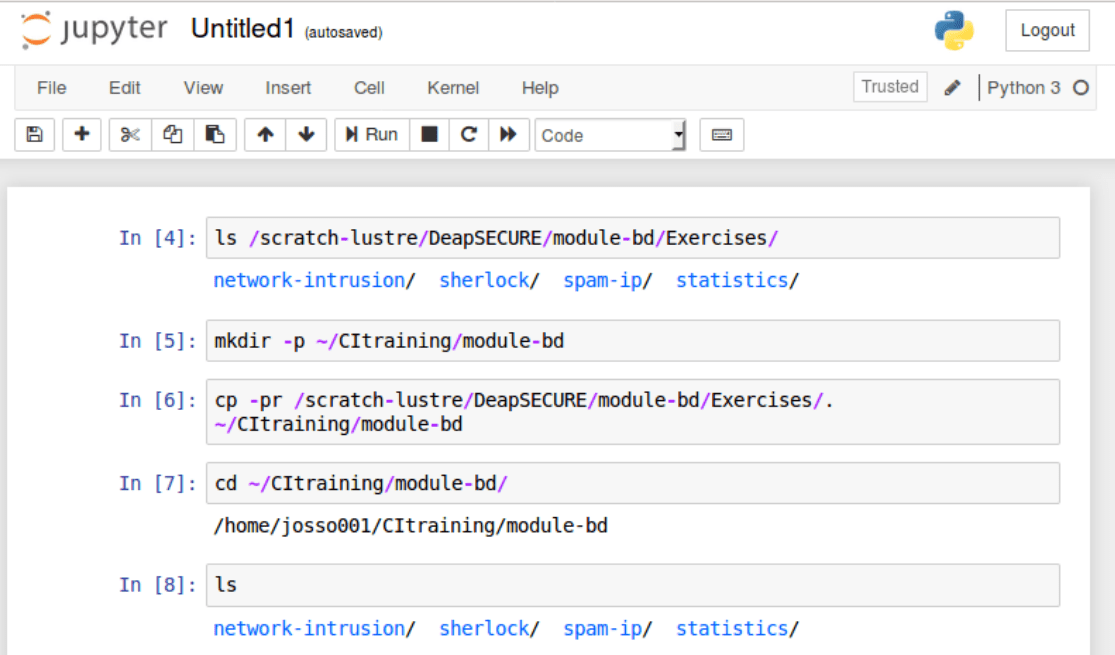Image resolution: width=1115 pixels, height=655 pixels.
Task: Run the current cell
Action: [370, 134]
